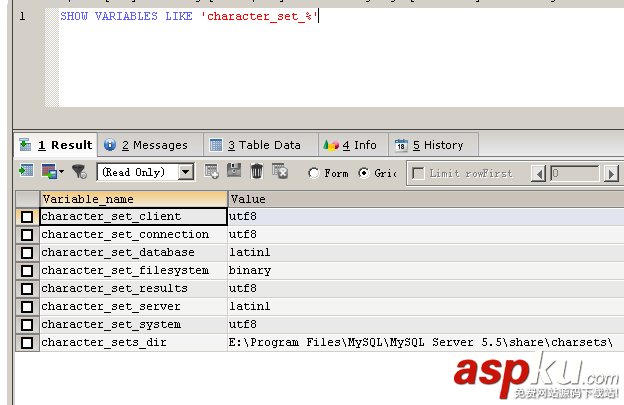Click the utf8 value of character_set_client
Image resolution: width=624 pixels, height=405 pixels.
(x=243, y=216)
